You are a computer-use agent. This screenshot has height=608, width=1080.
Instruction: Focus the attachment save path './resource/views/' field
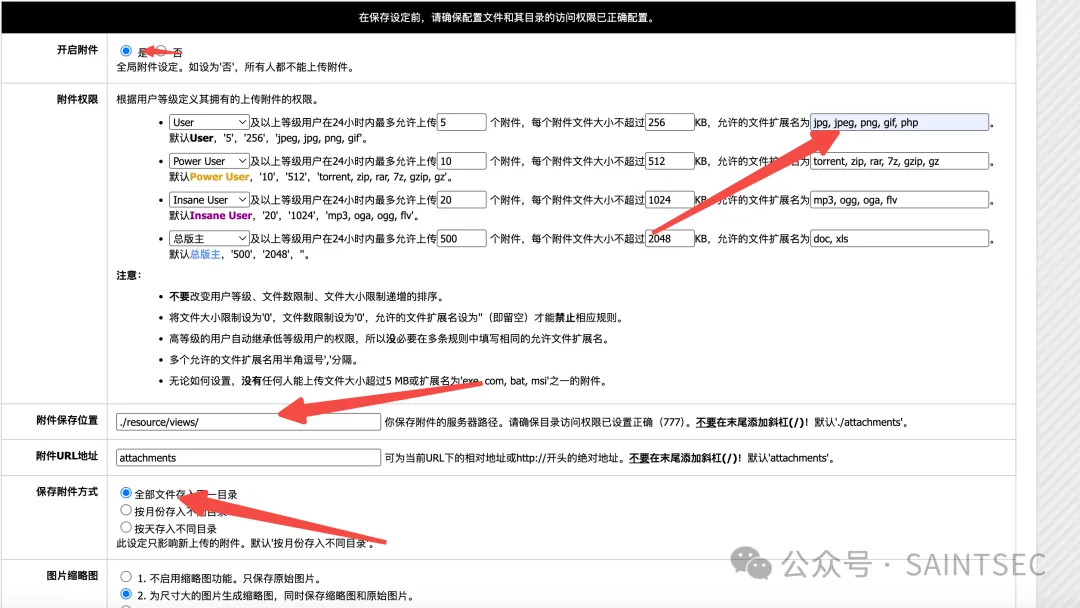click(248, 422)
